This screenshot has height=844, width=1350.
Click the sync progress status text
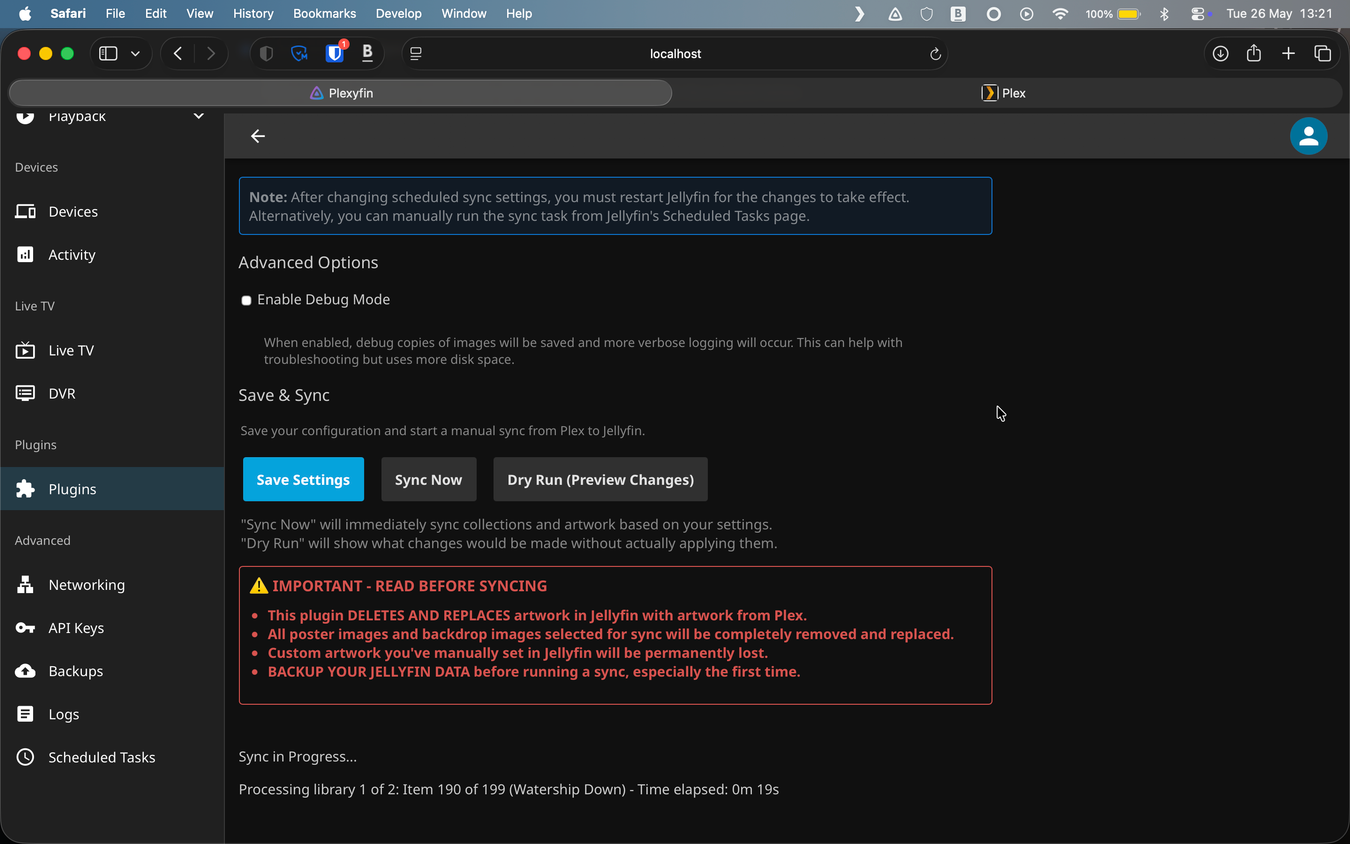508,790
